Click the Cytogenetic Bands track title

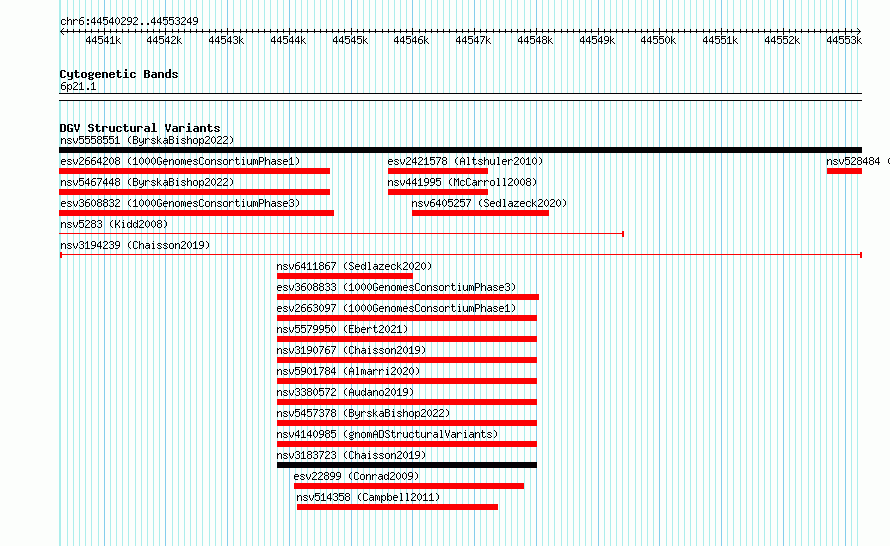click(119, 74)
